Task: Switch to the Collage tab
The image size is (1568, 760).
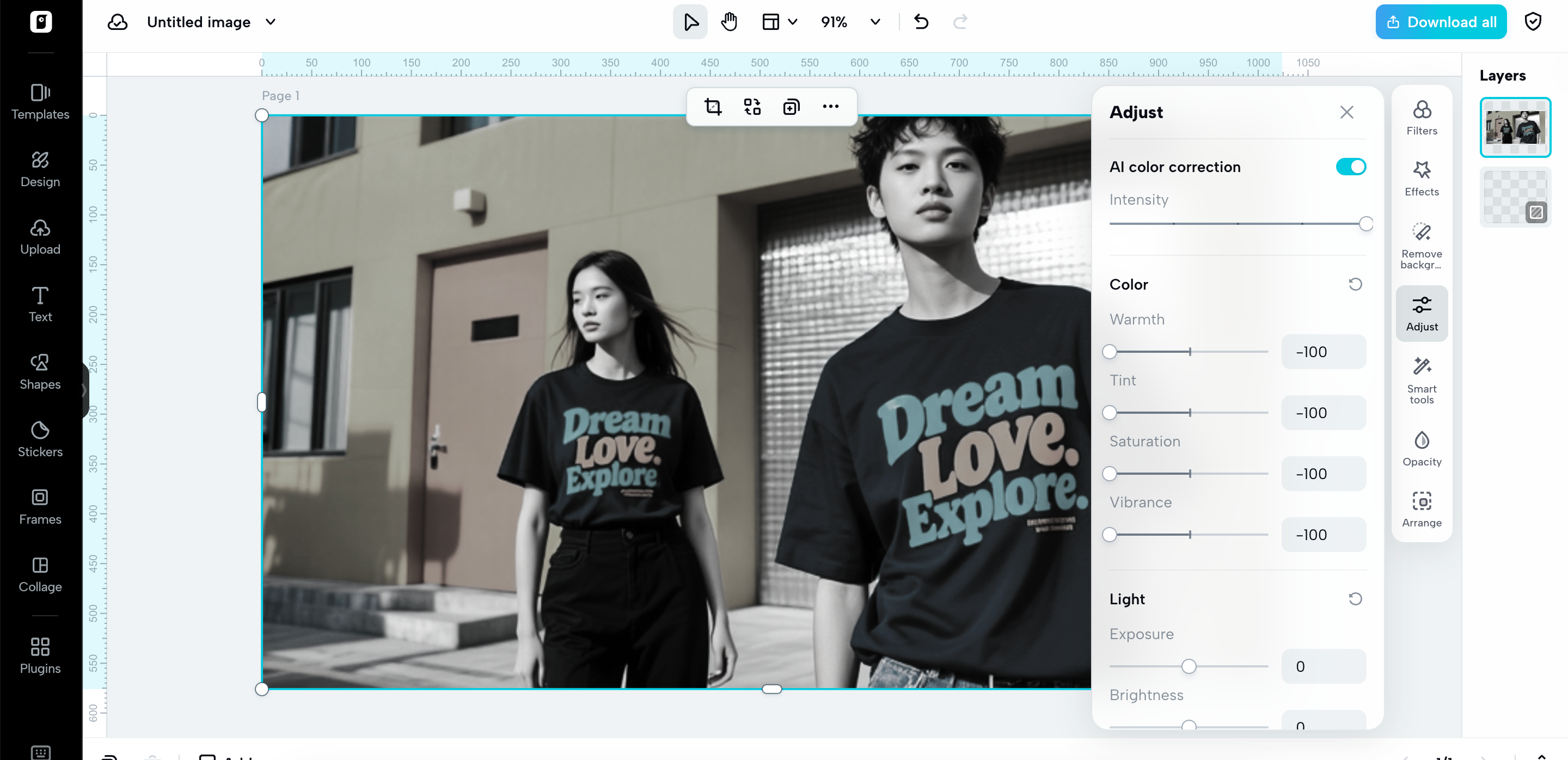Action: (40, 574)
